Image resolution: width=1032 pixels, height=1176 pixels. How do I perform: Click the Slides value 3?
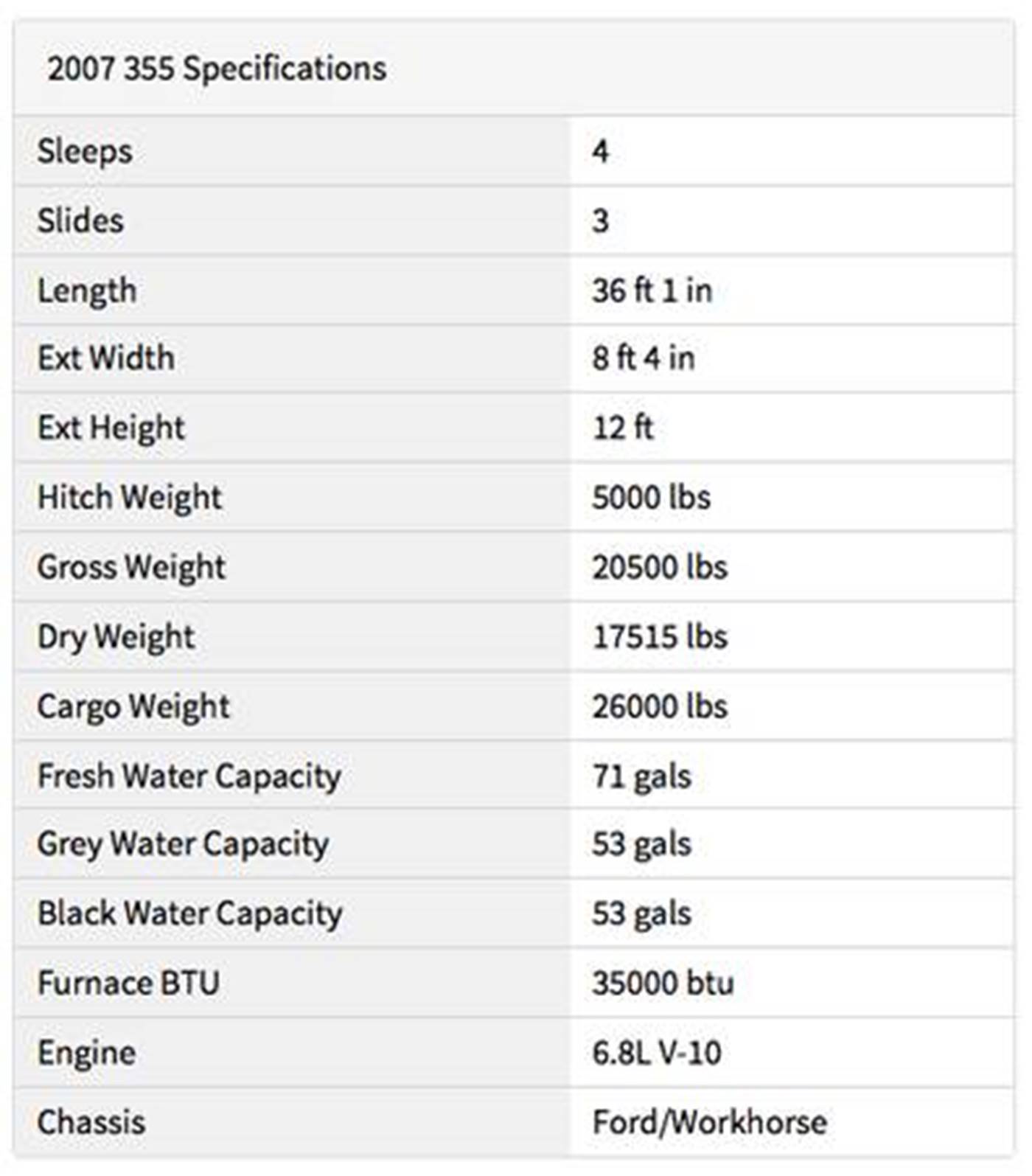tap(600, 220)
